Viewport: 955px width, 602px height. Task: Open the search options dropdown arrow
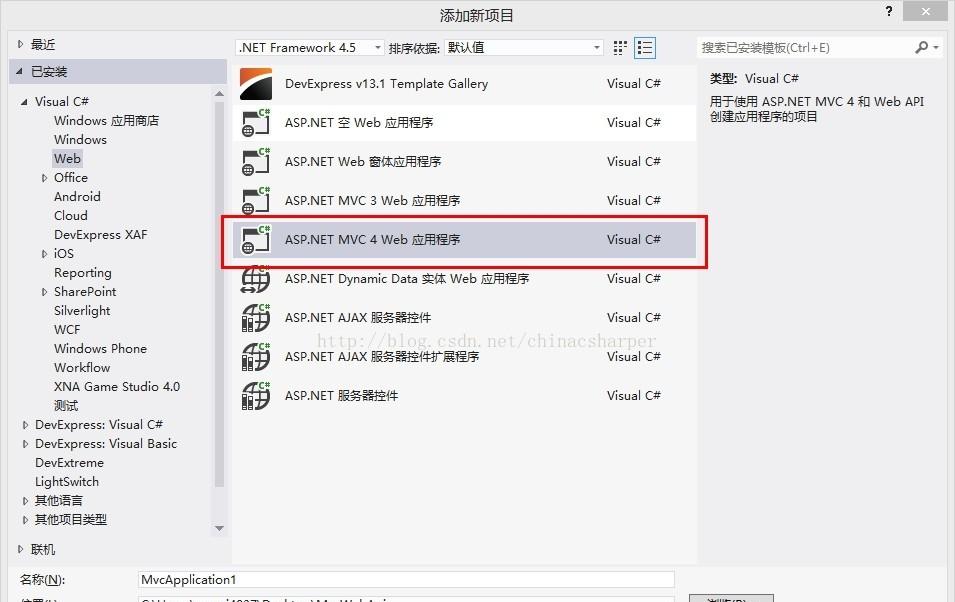(936, 48)
